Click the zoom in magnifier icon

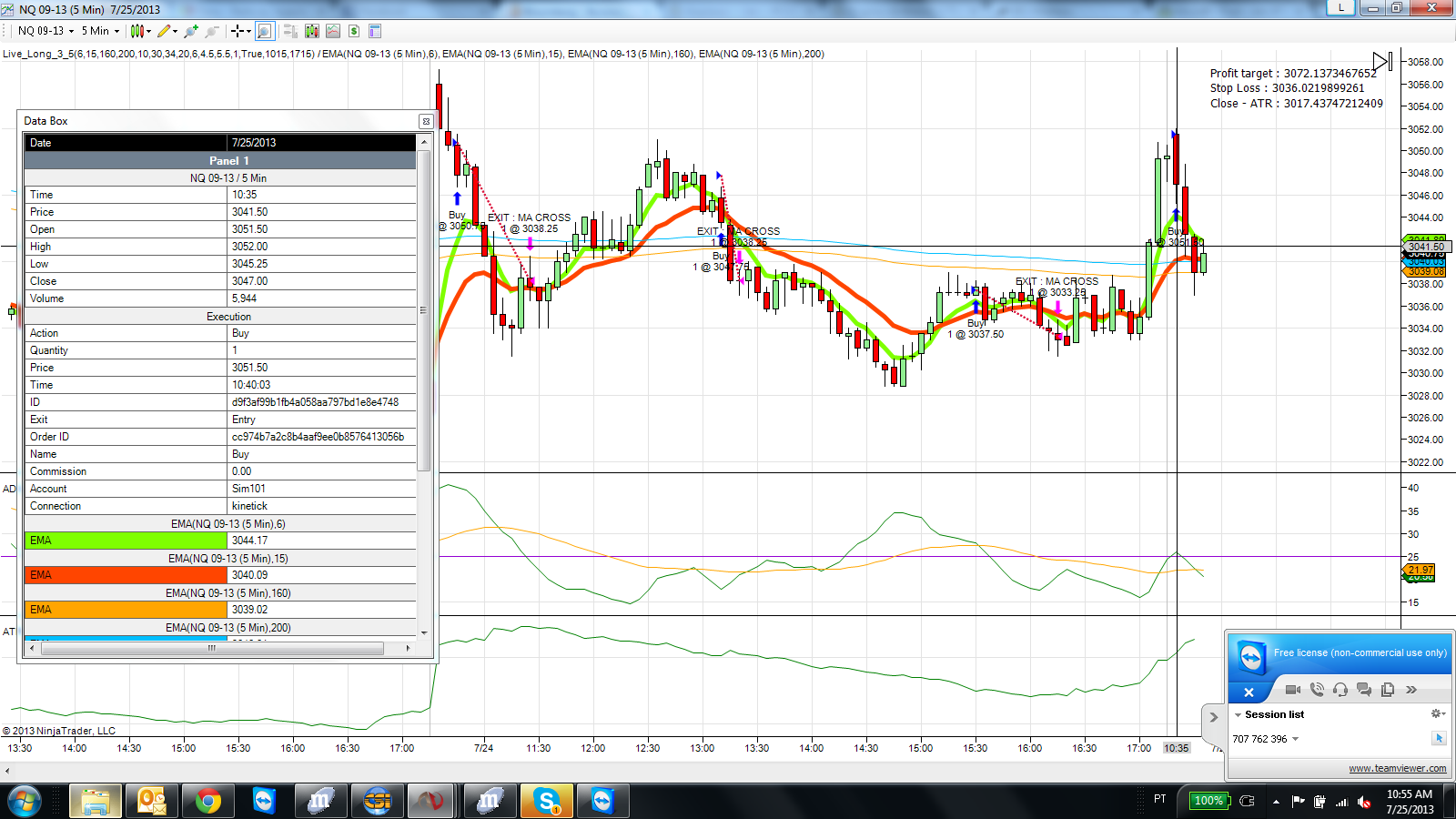pyautogui.click(x=191, y=31)
